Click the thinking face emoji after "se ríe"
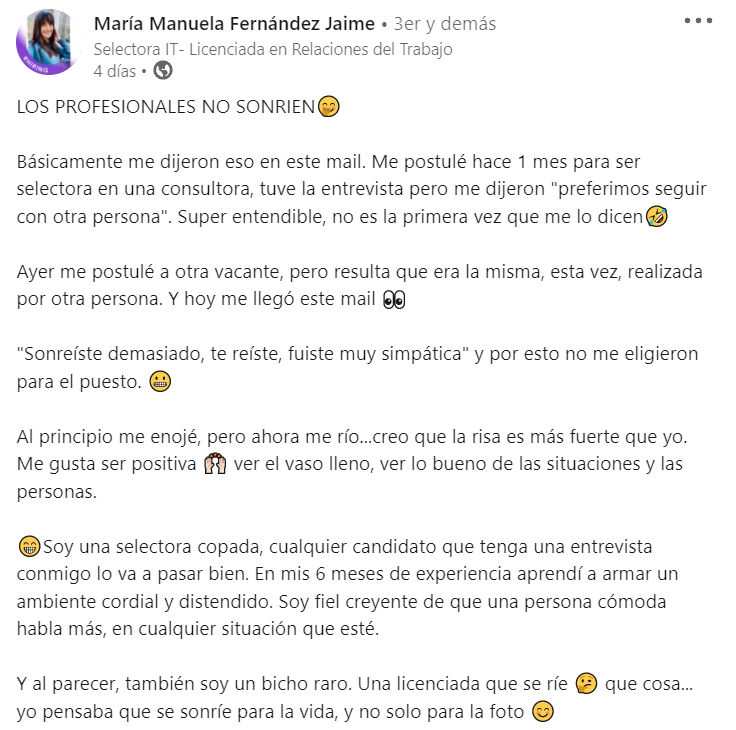 pos(587,685)
